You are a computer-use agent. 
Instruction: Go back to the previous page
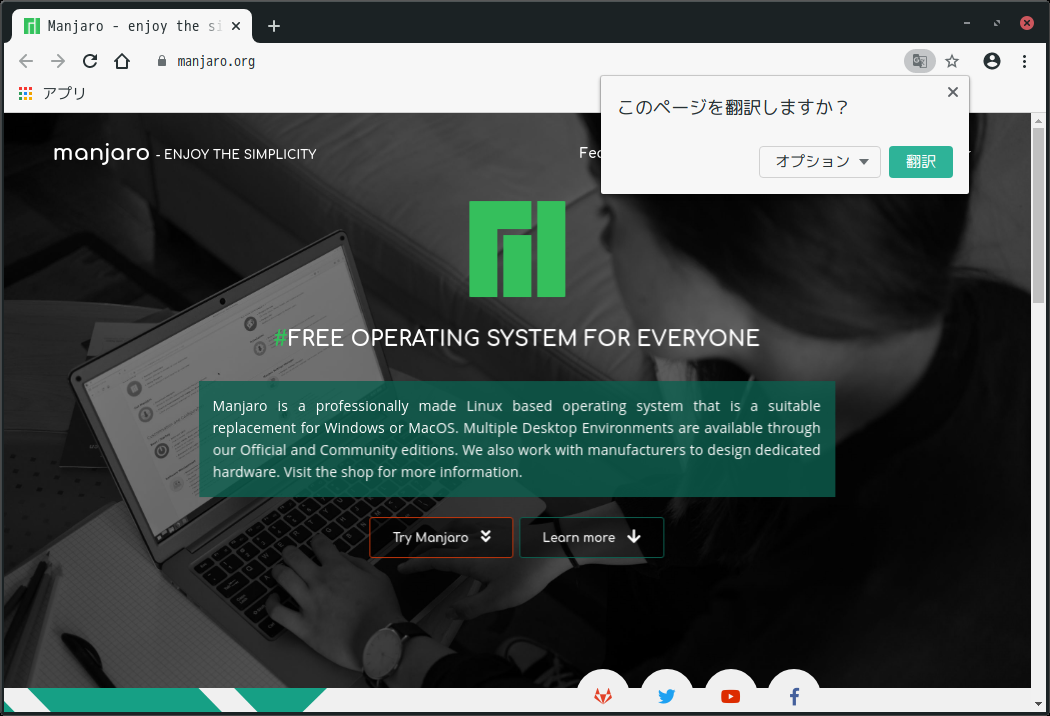(x=26, y=62)
